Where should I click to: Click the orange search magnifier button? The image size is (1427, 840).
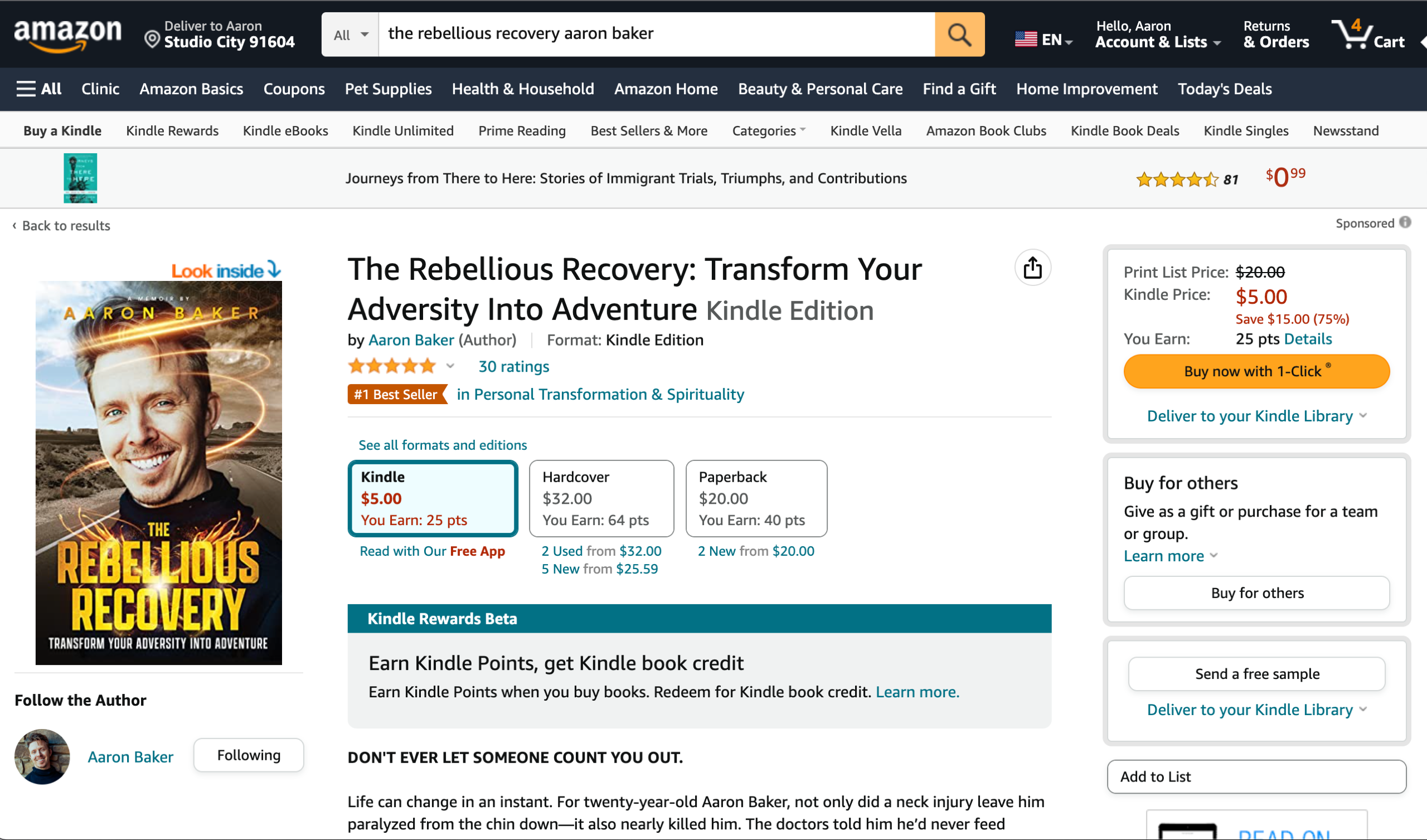tap(959, 34)
